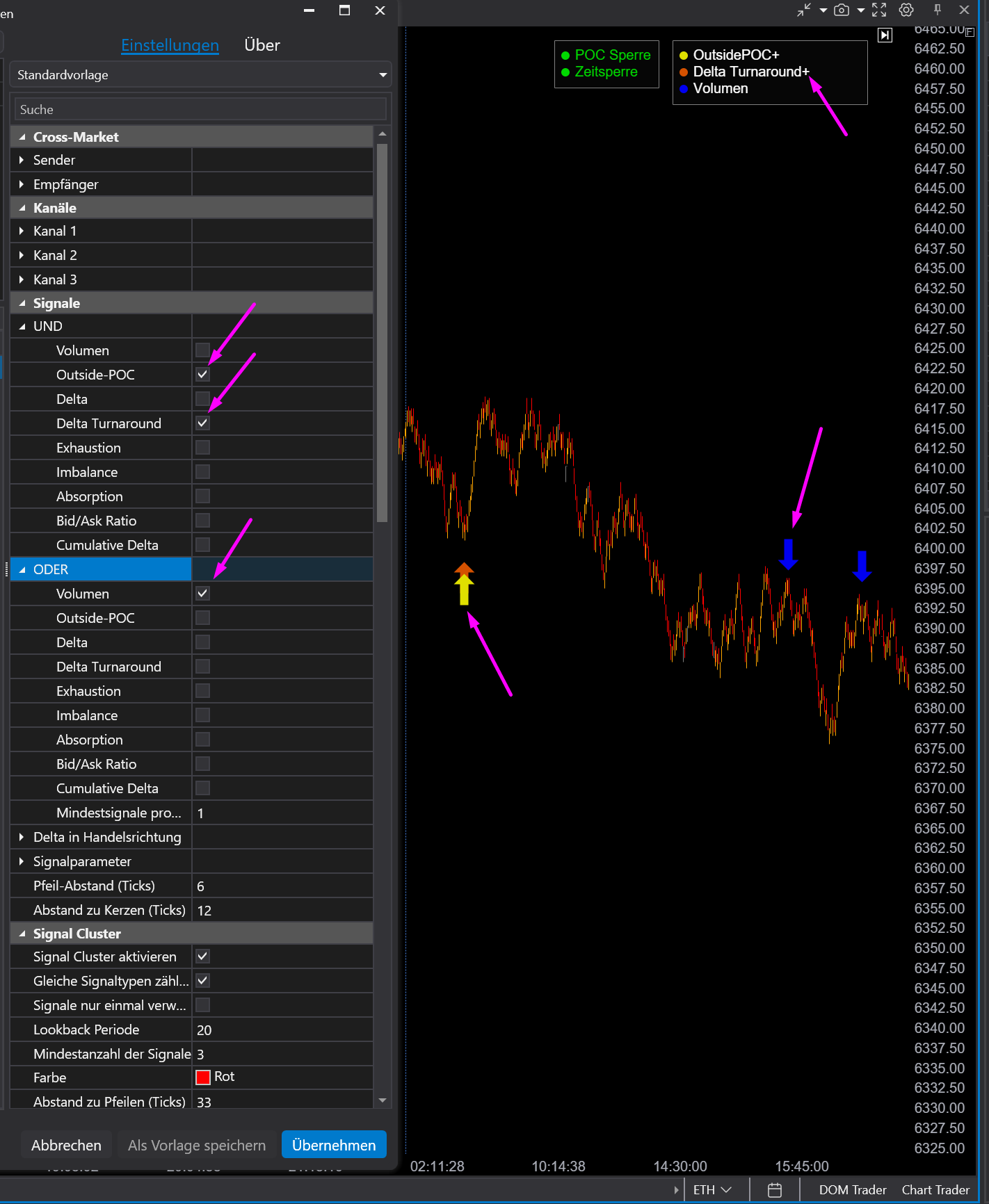This screenshot has width=989, height=1204.
Task: Click the Abbrechen button
Action: 66,1145
